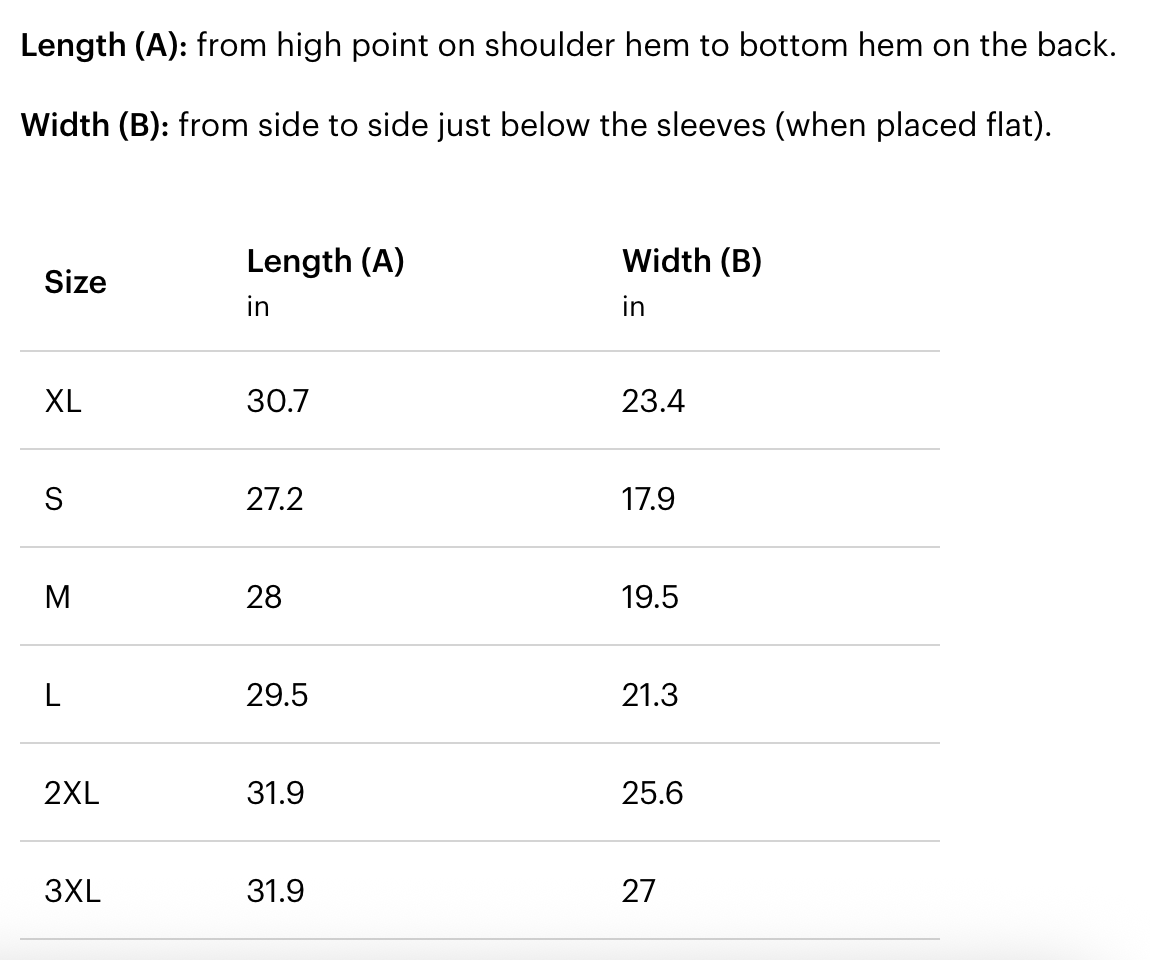This screenshot has height=960, width=1150.
Task: Select the M size row label
Action: pyautogui.click(x=58, y=598)
